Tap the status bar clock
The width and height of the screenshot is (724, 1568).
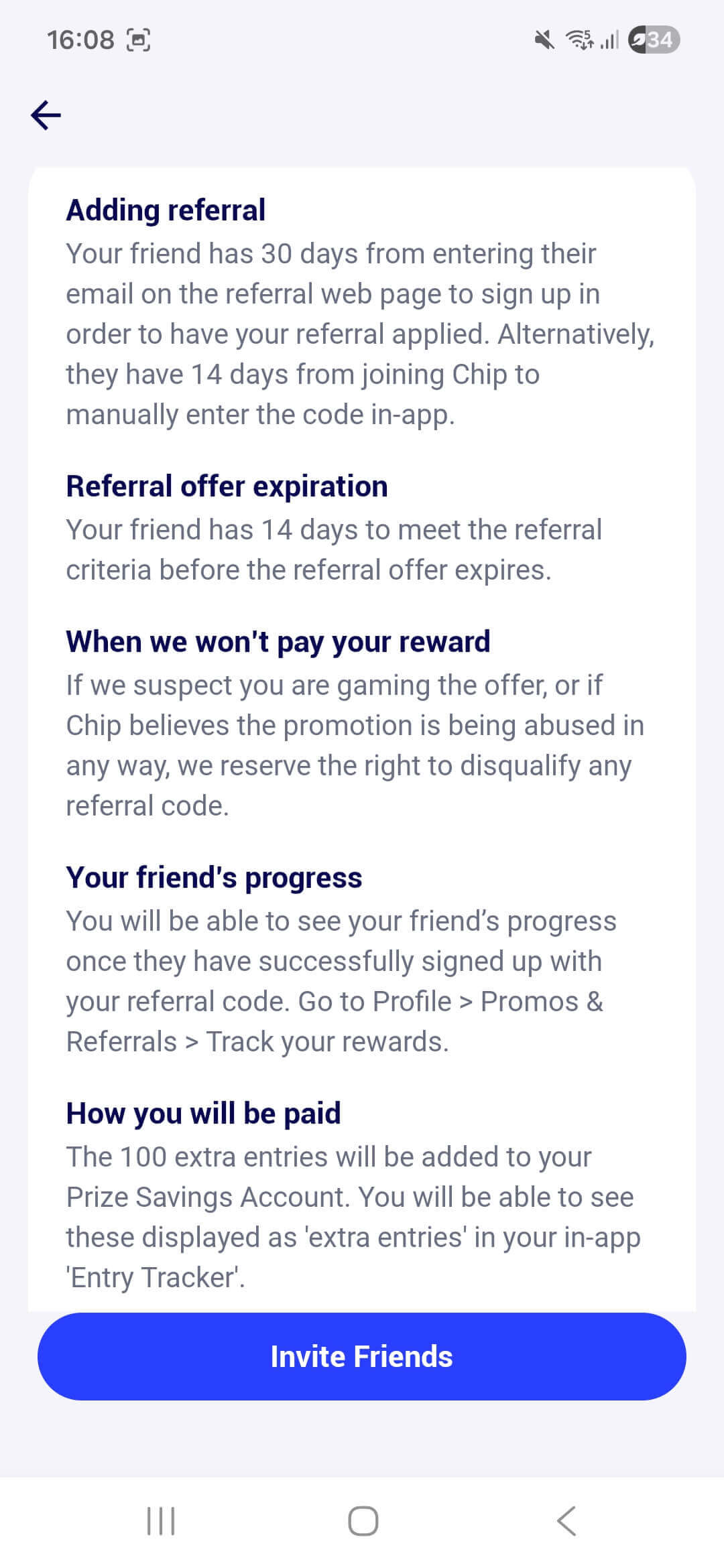click(x=80, y=40)
